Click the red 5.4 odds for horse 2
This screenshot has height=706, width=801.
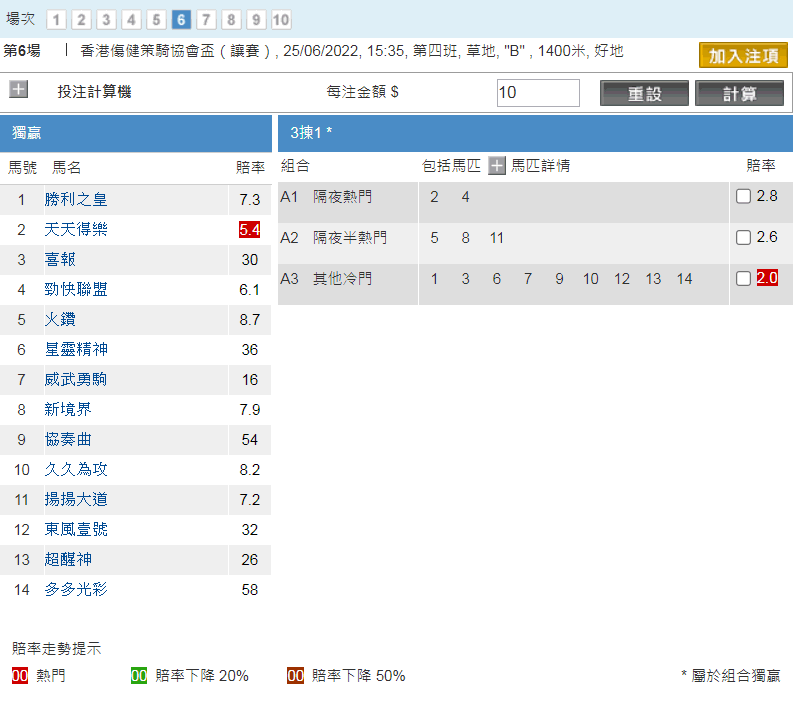[249, 230]
